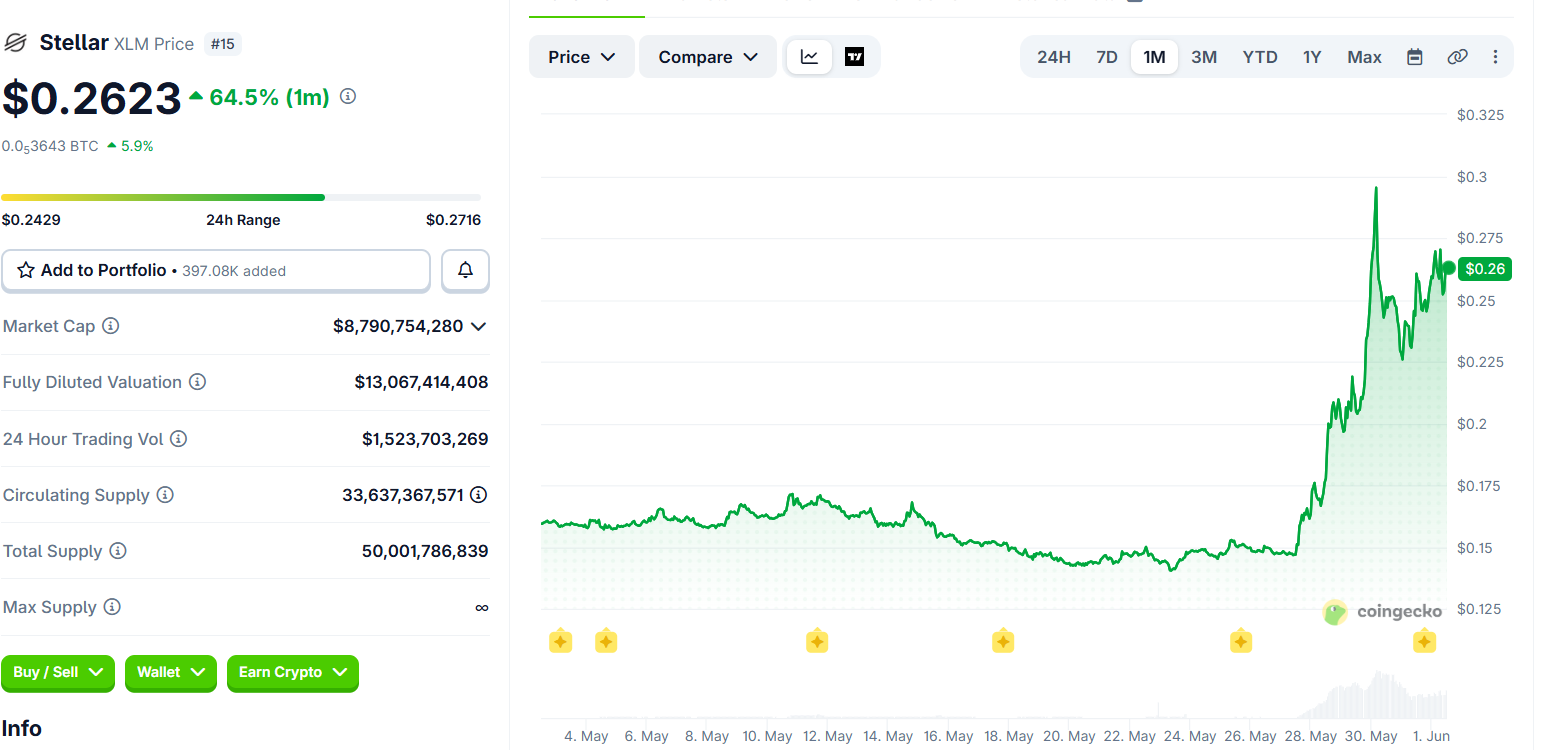This screenshot has height=750, width=1542.
Task: Expand the Market Cap value chevron
Action: tap(479, 326)
